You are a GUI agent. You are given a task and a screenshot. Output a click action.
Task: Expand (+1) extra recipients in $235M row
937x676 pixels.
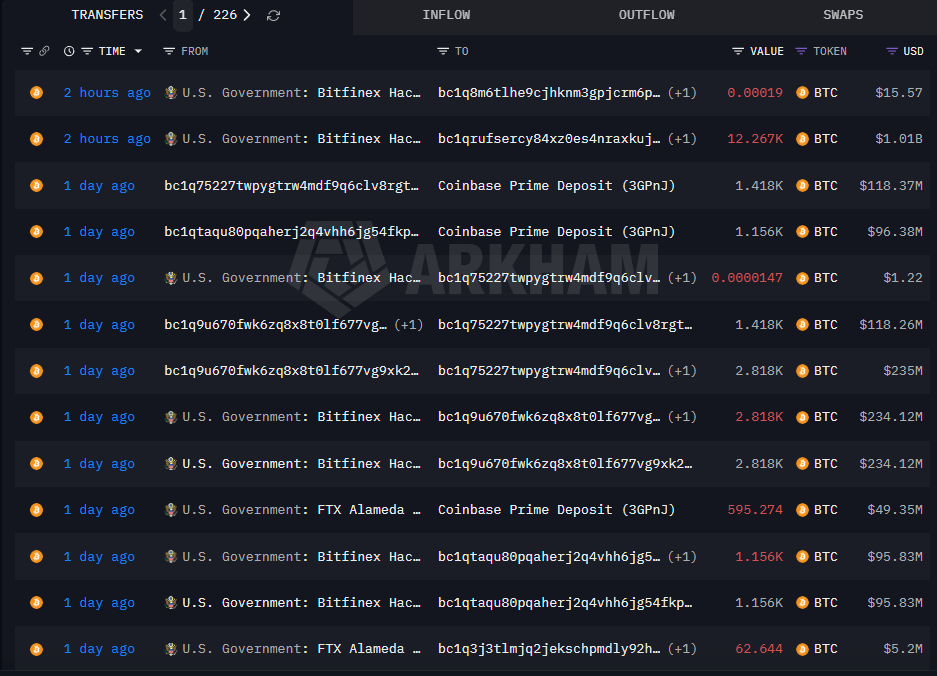682,371
